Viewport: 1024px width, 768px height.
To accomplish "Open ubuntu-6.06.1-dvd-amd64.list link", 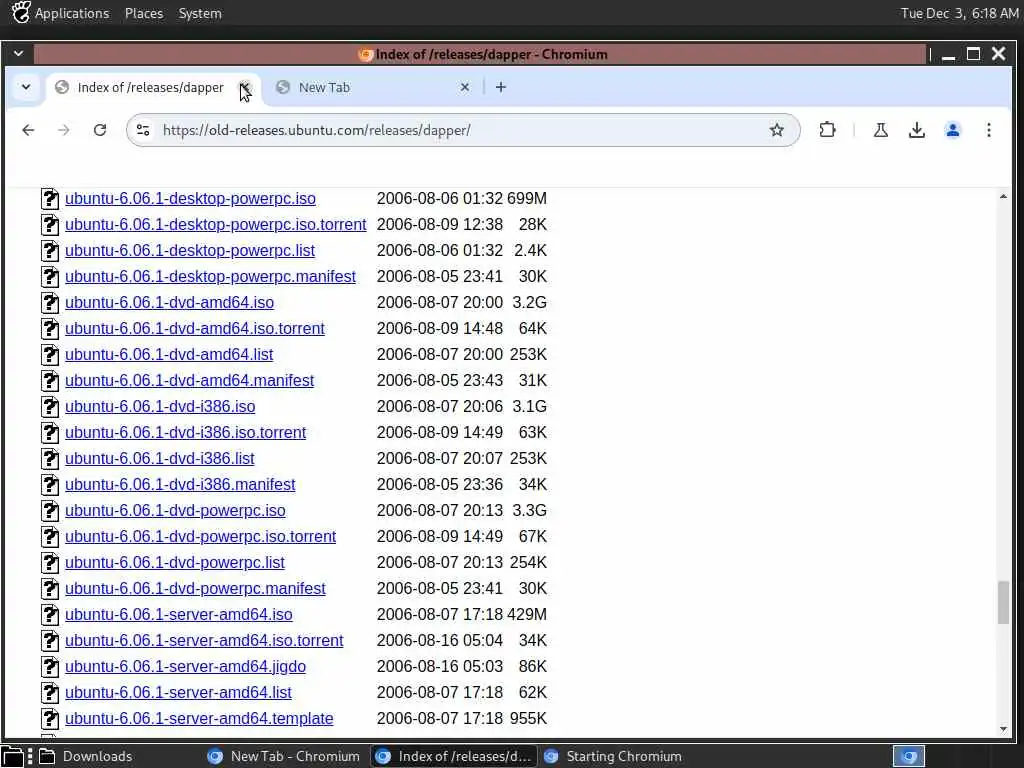I will tap(168, 355).
